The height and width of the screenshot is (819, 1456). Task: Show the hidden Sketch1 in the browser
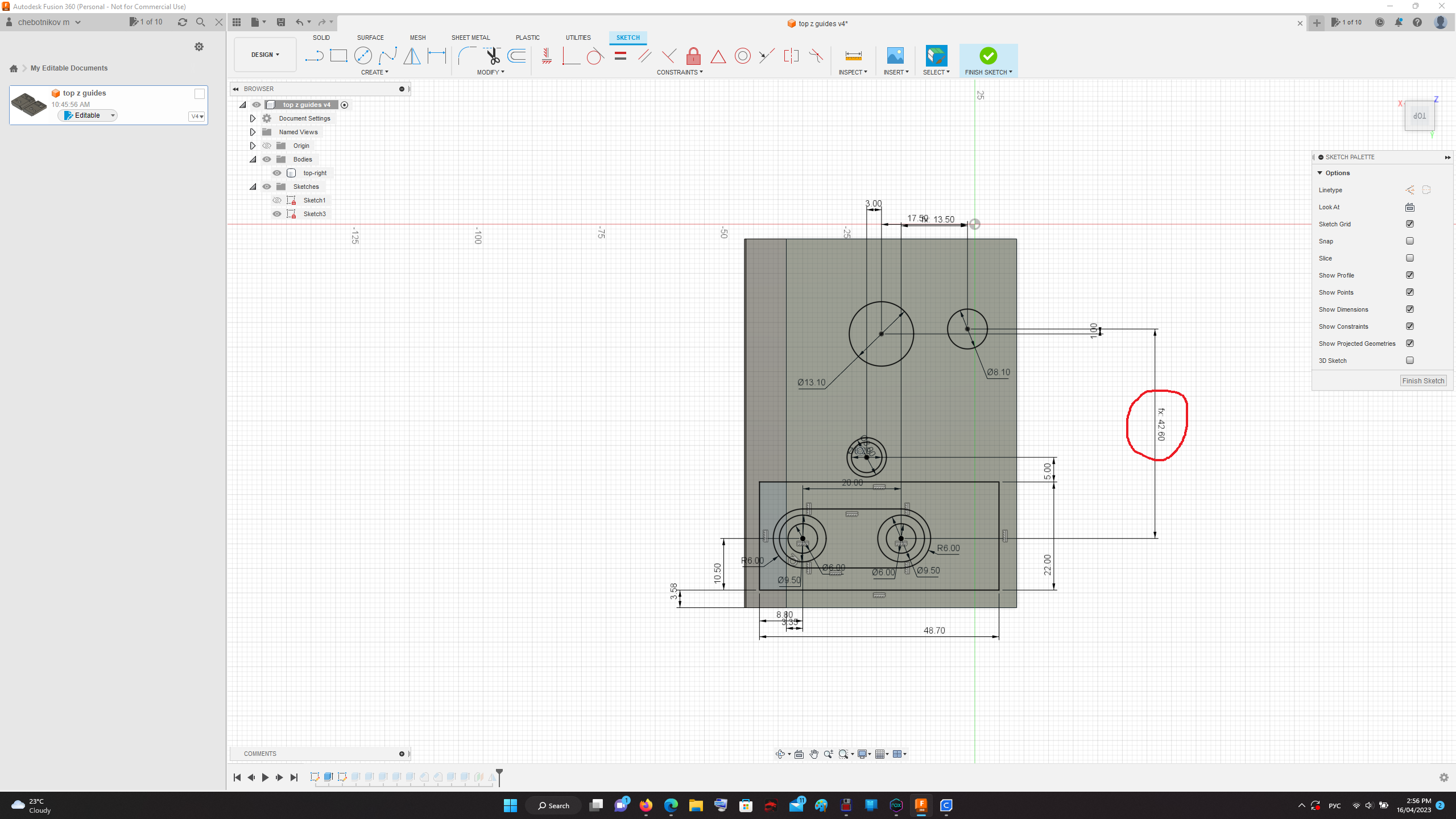(277, 200)
